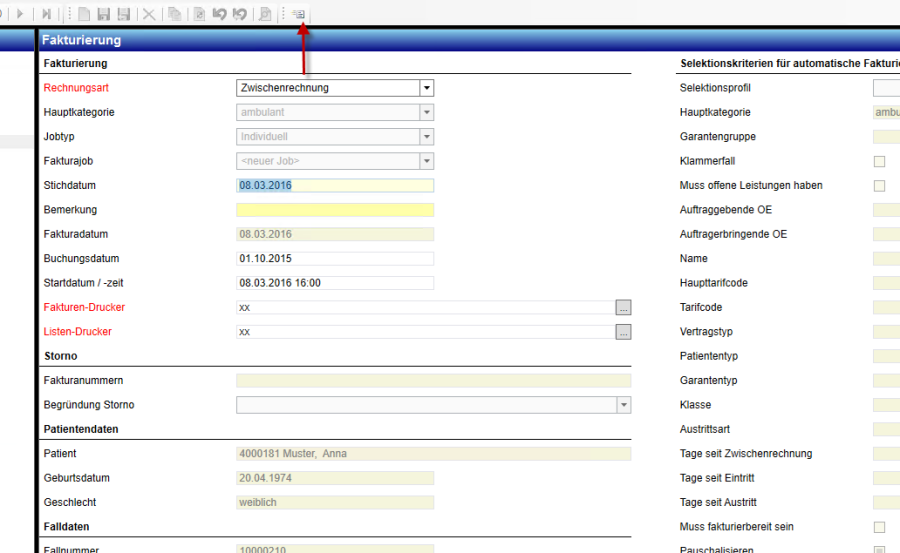Open the Jobtyp Individuell dropdown arrow
Screen dimensions: 900x553
coord(426,137)
